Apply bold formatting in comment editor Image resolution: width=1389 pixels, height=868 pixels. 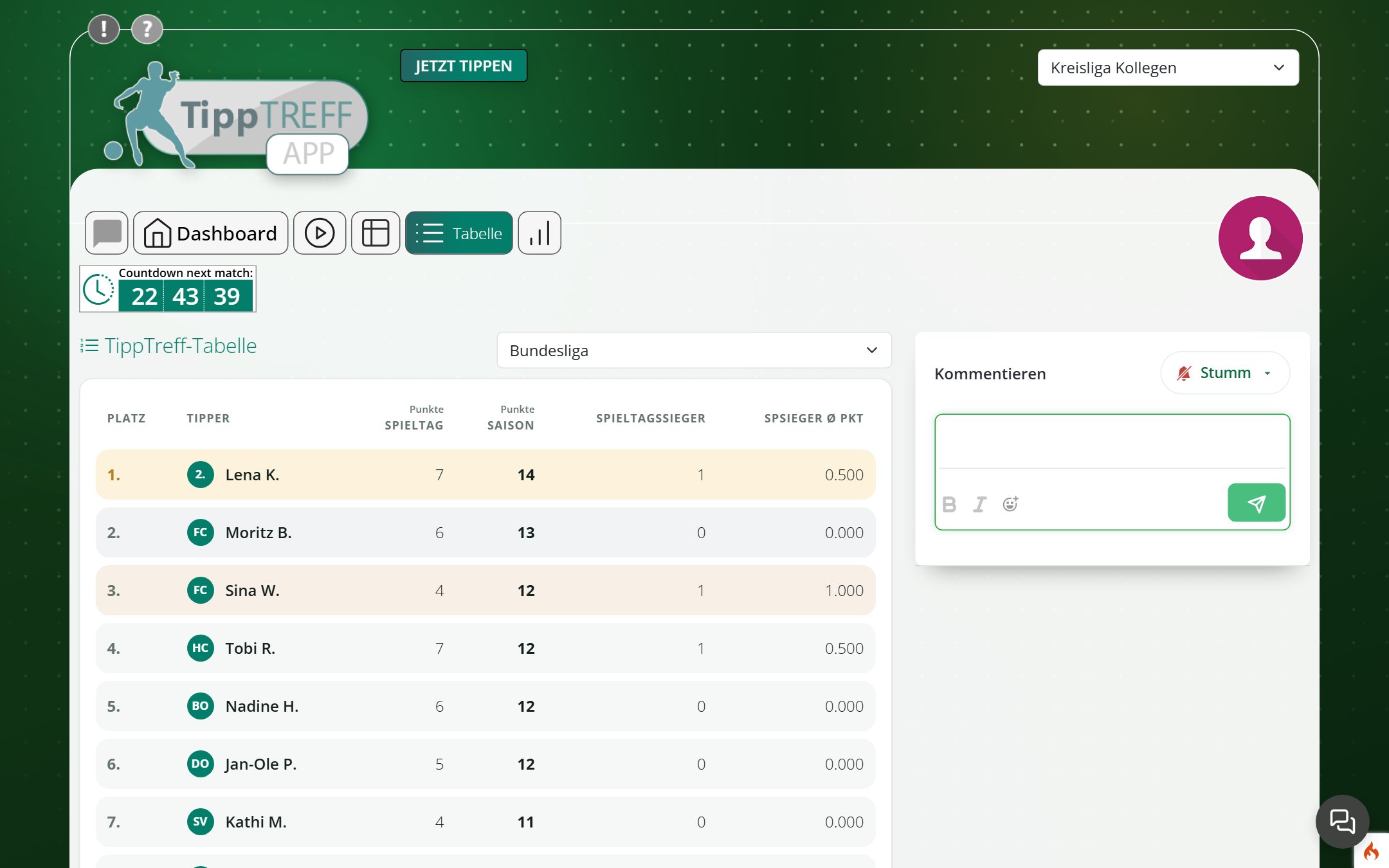pos(949,504)
